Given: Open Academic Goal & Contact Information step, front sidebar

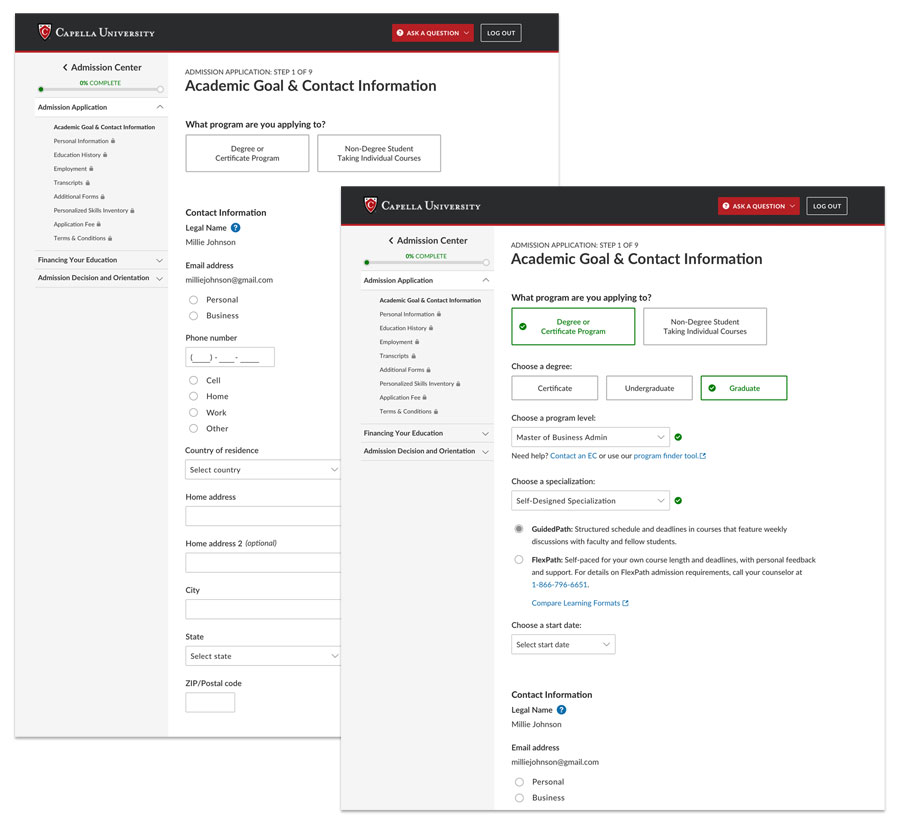Looking at the screenshot, I should 430,300.
